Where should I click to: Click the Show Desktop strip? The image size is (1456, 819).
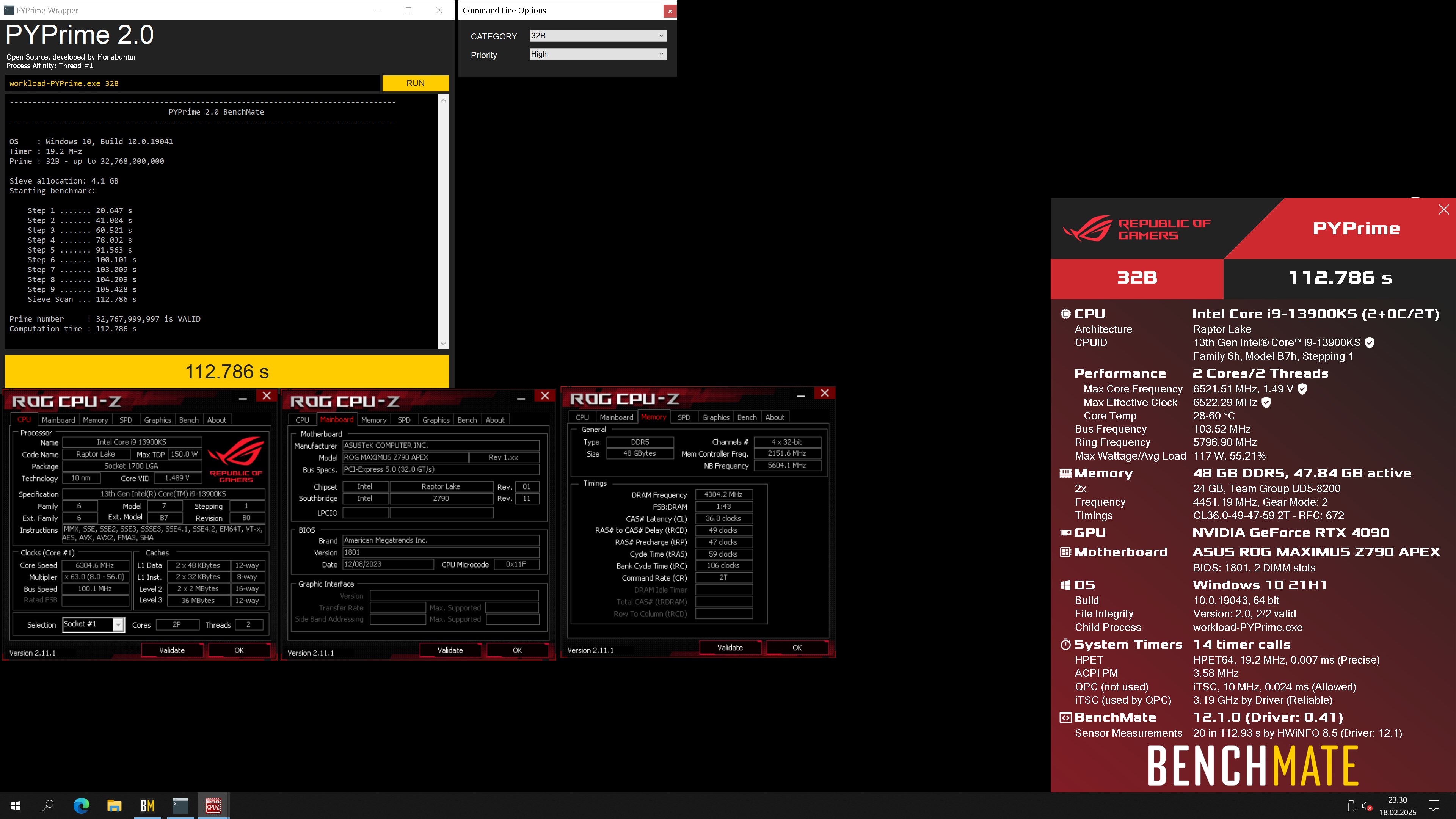coord(1454,805)
